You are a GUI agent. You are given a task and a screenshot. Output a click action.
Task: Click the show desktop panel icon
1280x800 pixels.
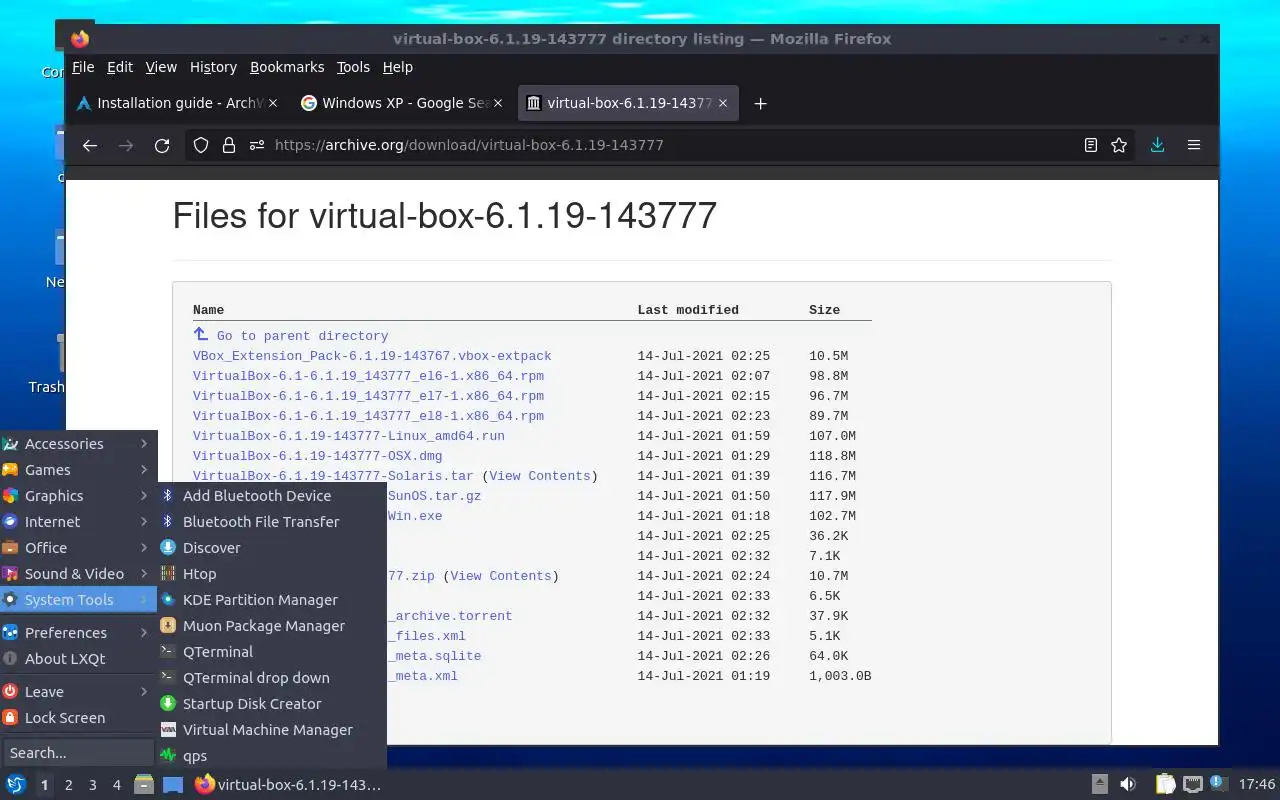(173, 785)
